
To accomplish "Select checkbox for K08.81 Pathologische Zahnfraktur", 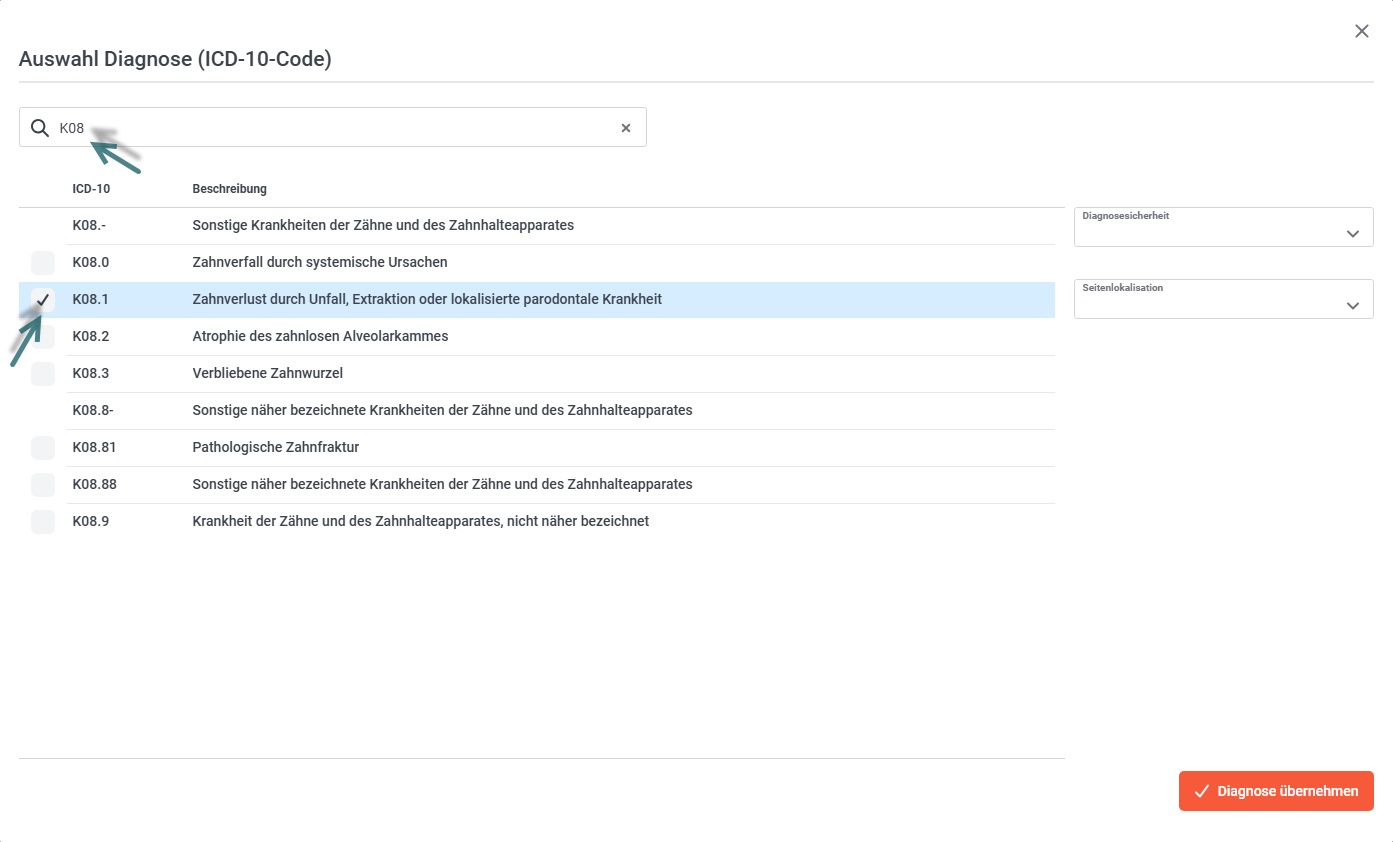I will pos(43,448).
